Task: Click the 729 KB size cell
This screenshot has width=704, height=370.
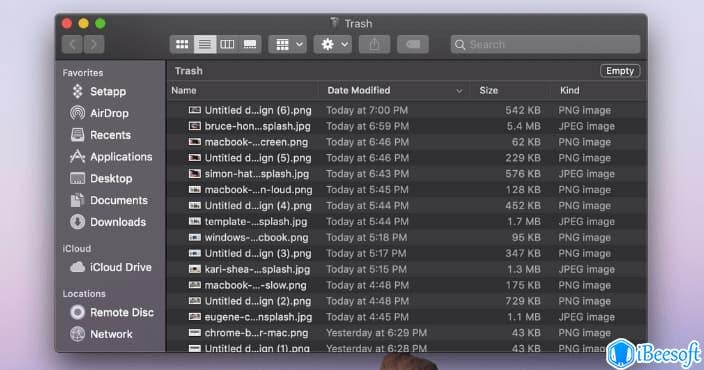Action: (x=523, y=301)
